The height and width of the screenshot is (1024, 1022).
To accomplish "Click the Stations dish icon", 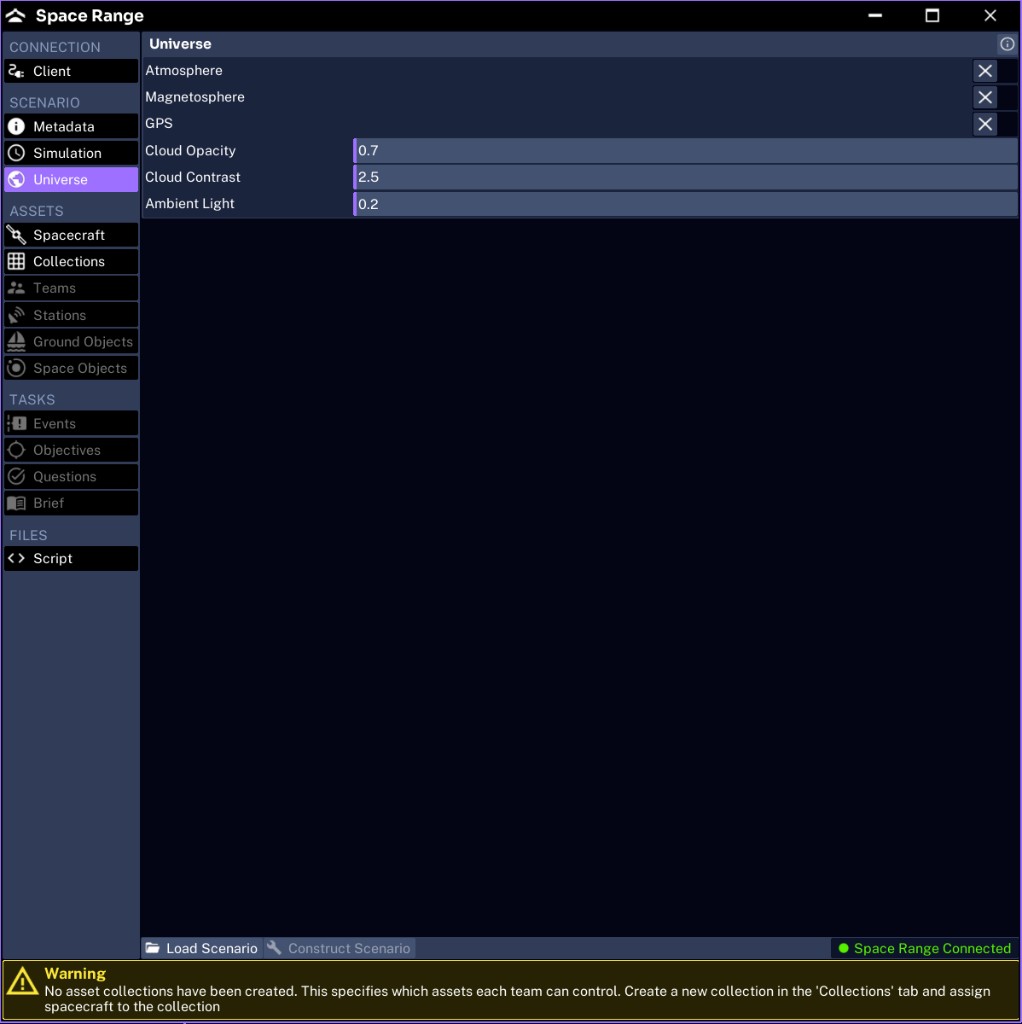I will click(16, 315).
